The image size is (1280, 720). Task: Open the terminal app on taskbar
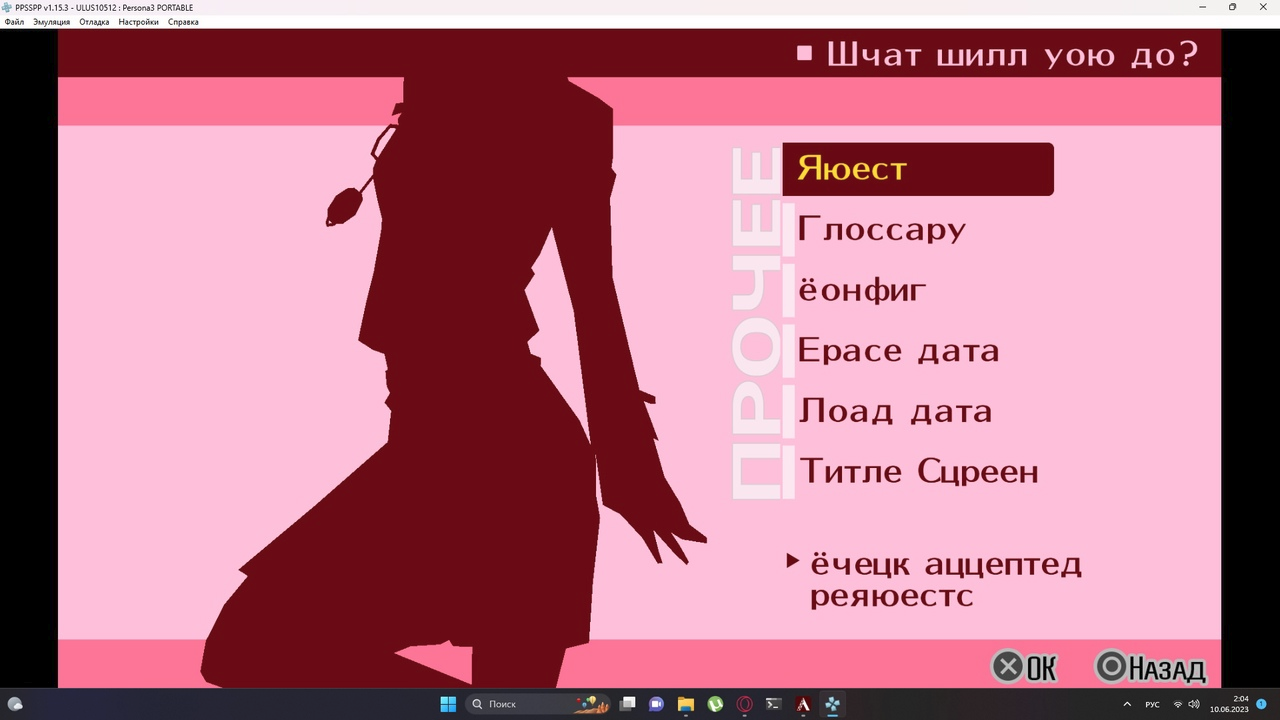coord(773,704)
